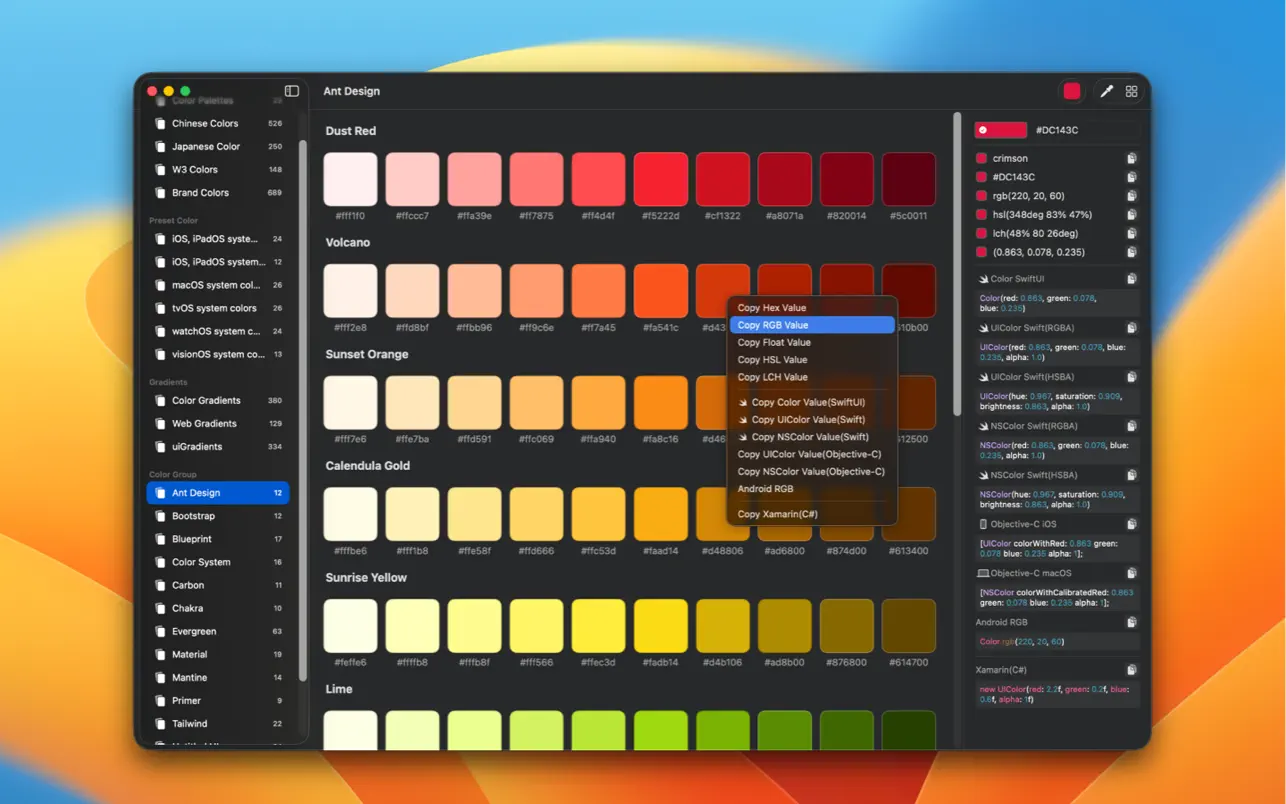The height and width of the screenshot is (804, 1286).
Task: Click the clipboard icon next to hsl(348deg 83% 47%)
Action: click(x=1131, y=214)
